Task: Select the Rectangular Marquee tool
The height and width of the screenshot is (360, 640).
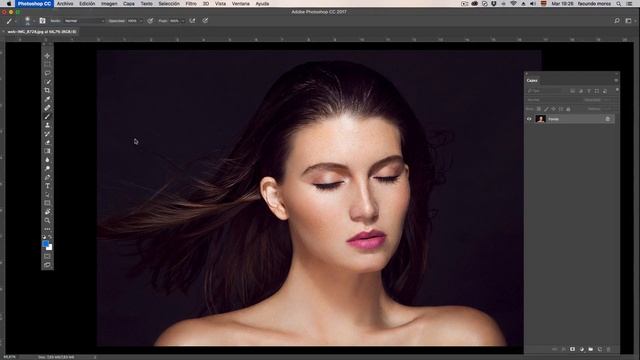Action: [47, 64]
